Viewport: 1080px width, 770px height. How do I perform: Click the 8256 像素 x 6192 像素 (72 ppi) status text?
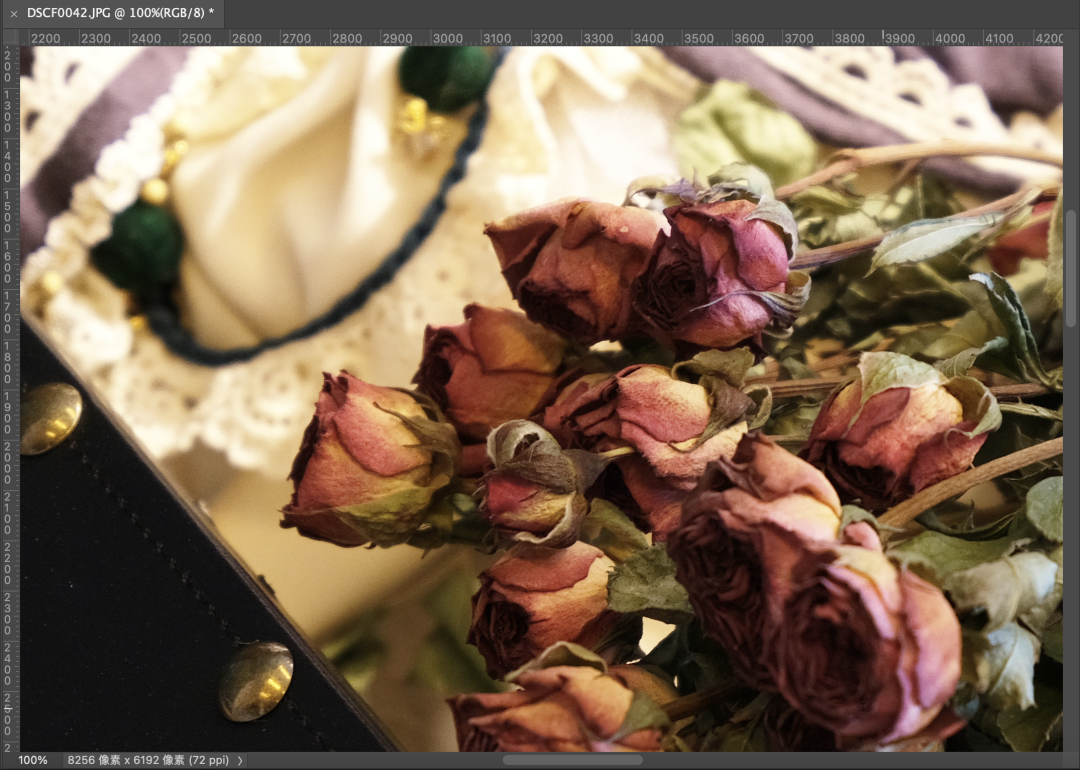tap(147, 760)
